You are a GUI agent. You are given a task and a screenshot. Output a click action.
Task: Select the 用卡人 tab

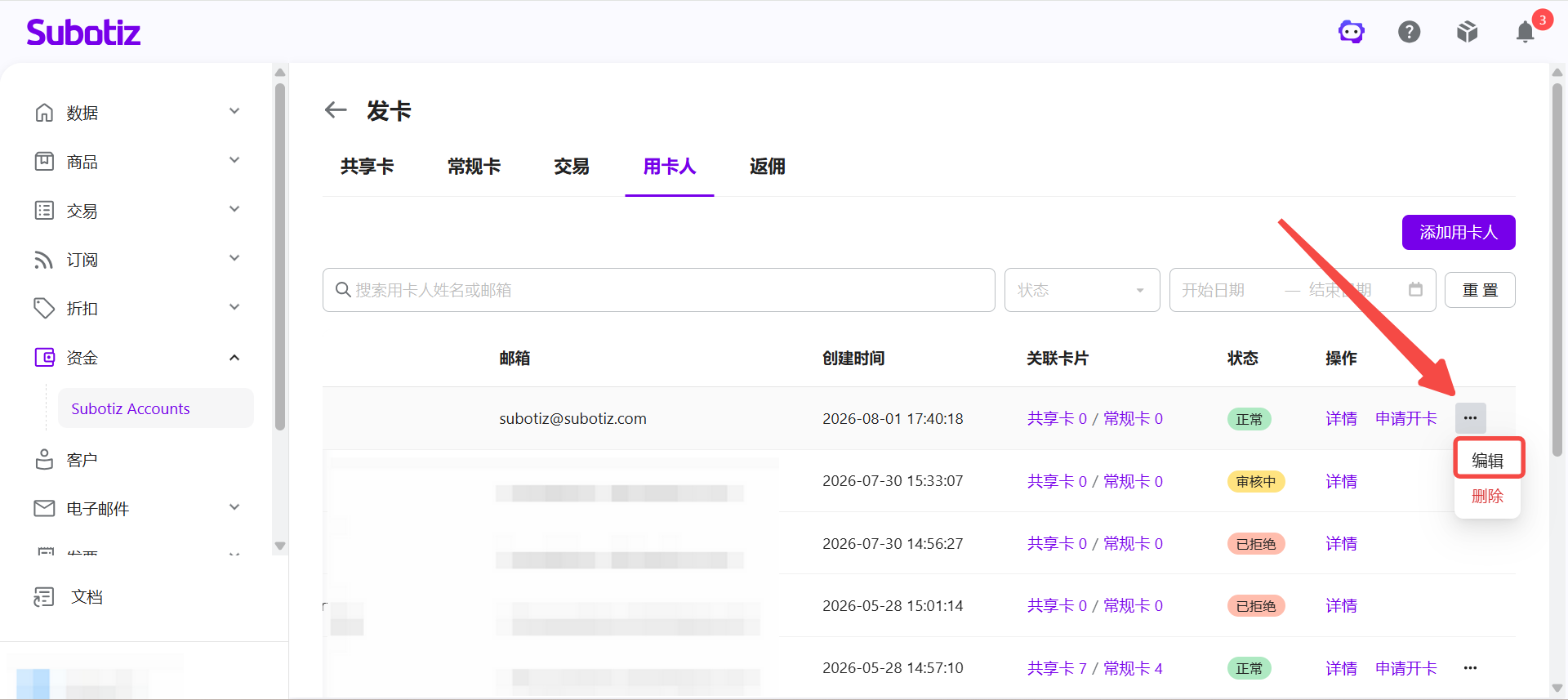[670, 167]
